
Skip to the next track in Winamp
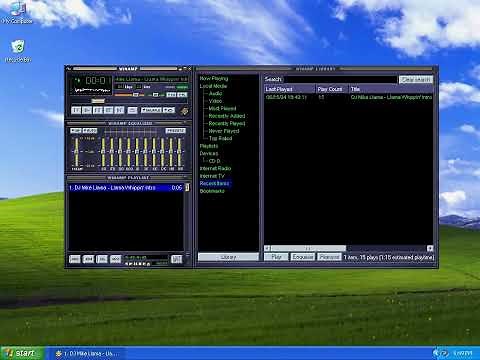click(119, 110)
